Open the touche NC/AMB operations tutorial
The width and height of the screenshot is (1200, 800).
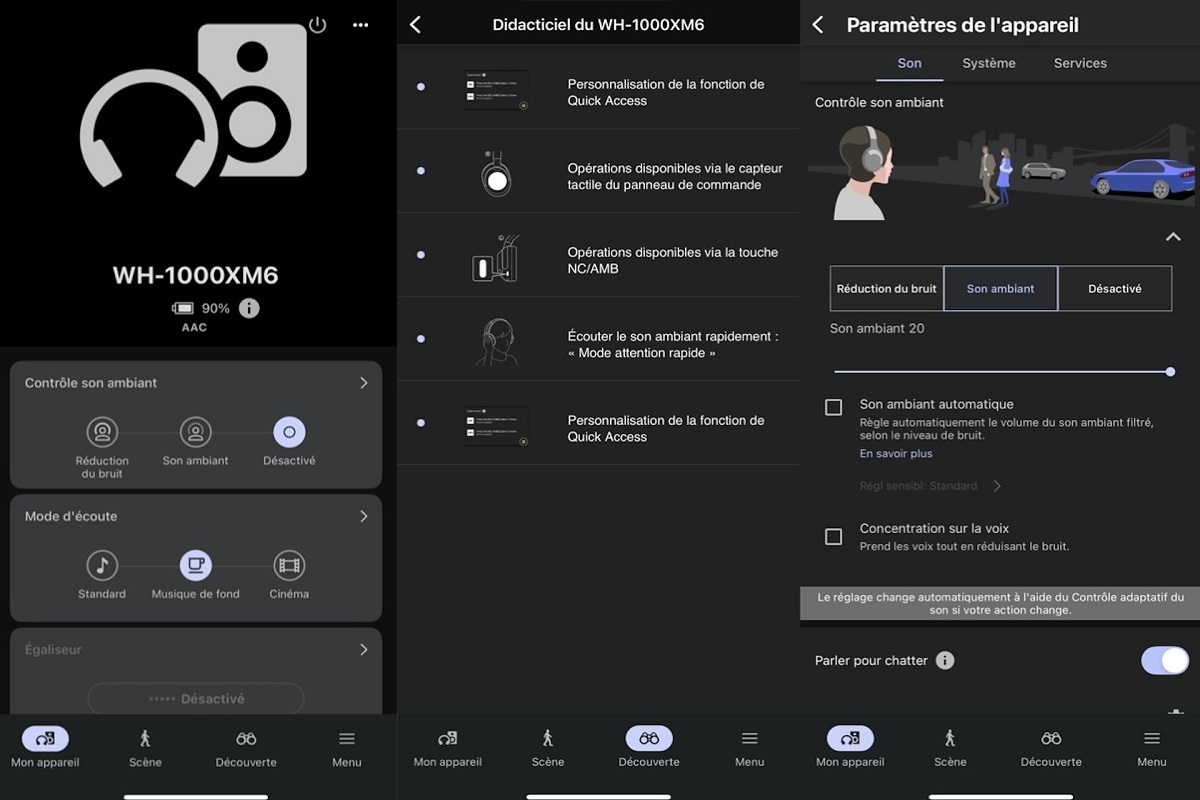[x=599, y=255]
